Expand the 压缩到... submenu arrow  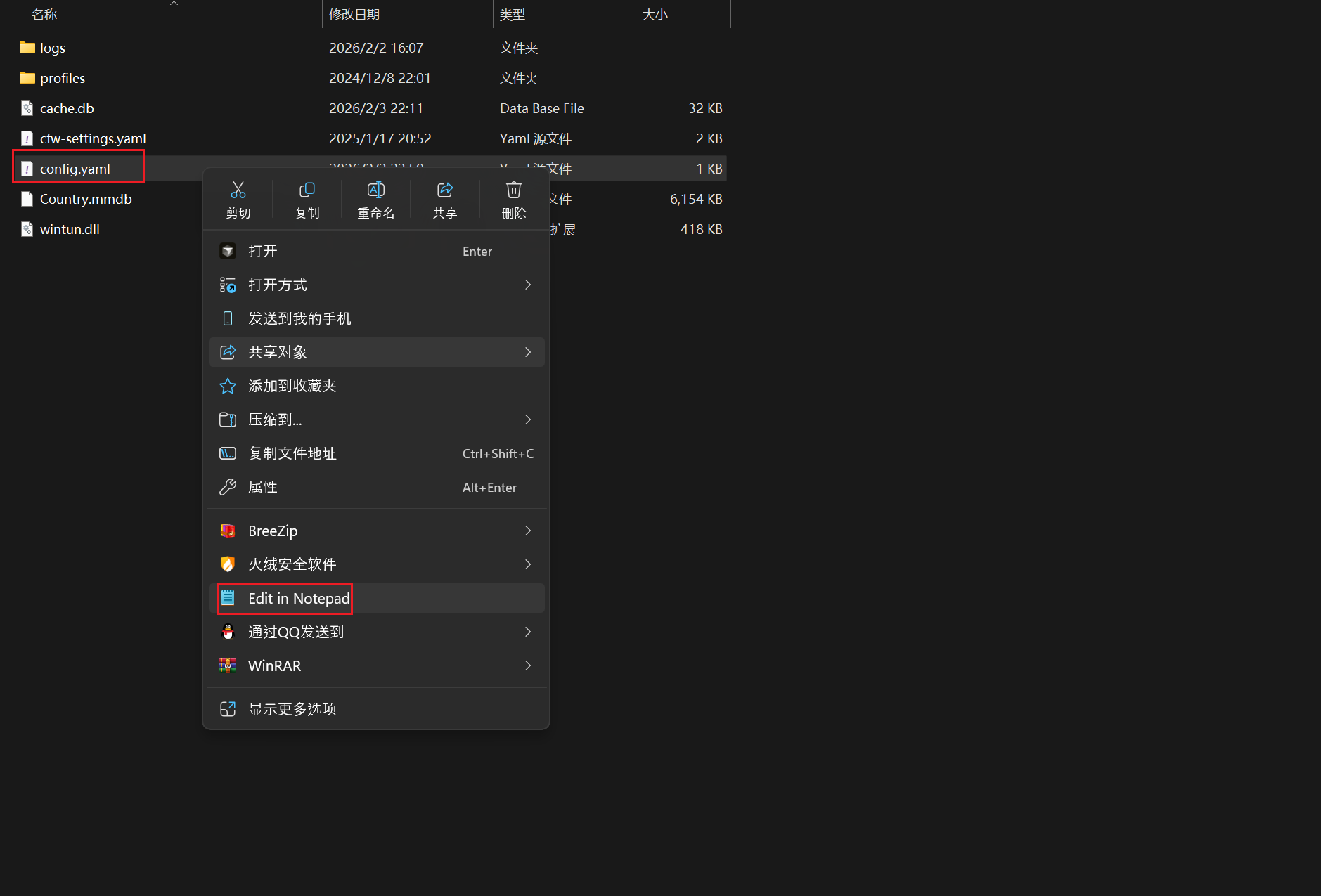[528, 420]
